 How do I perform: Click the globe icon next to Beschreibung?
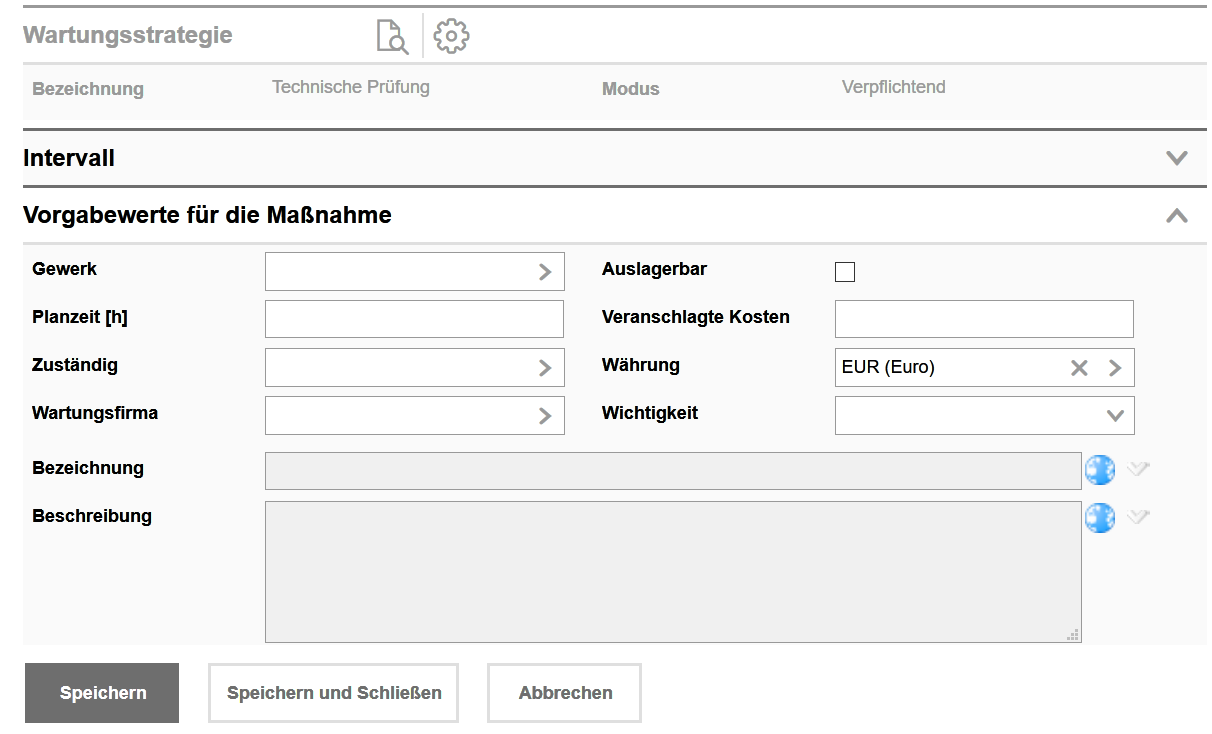coord(1100,518)
